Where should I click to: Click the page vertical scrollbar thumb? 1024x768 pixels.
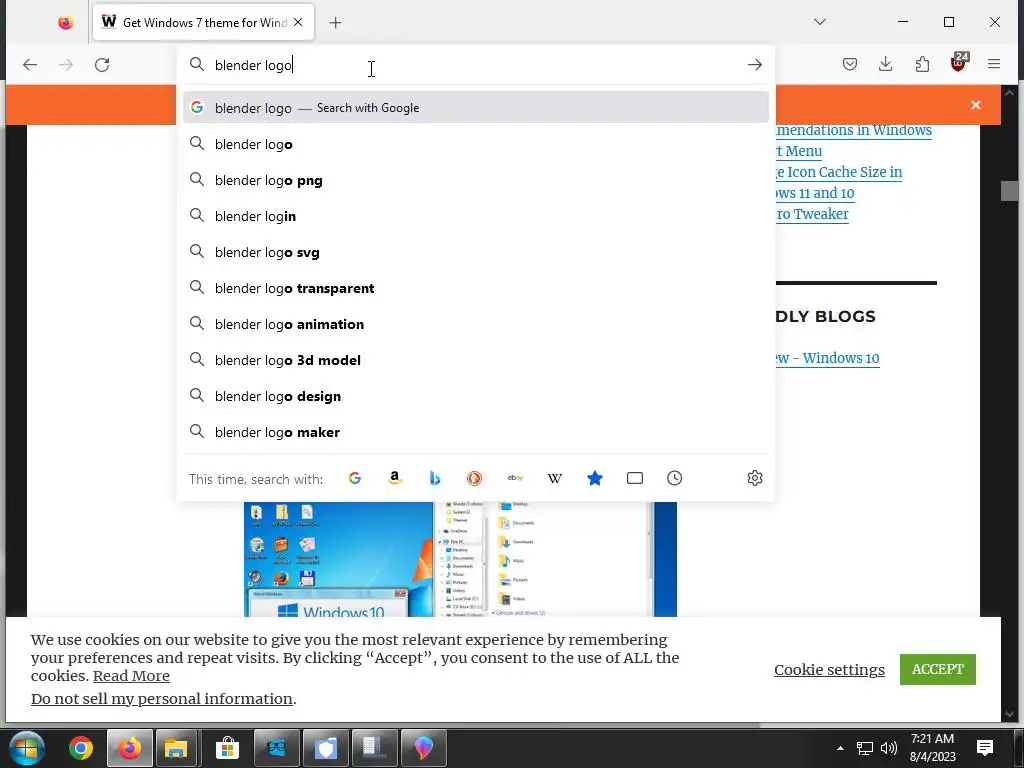[x=1009, y=191]
